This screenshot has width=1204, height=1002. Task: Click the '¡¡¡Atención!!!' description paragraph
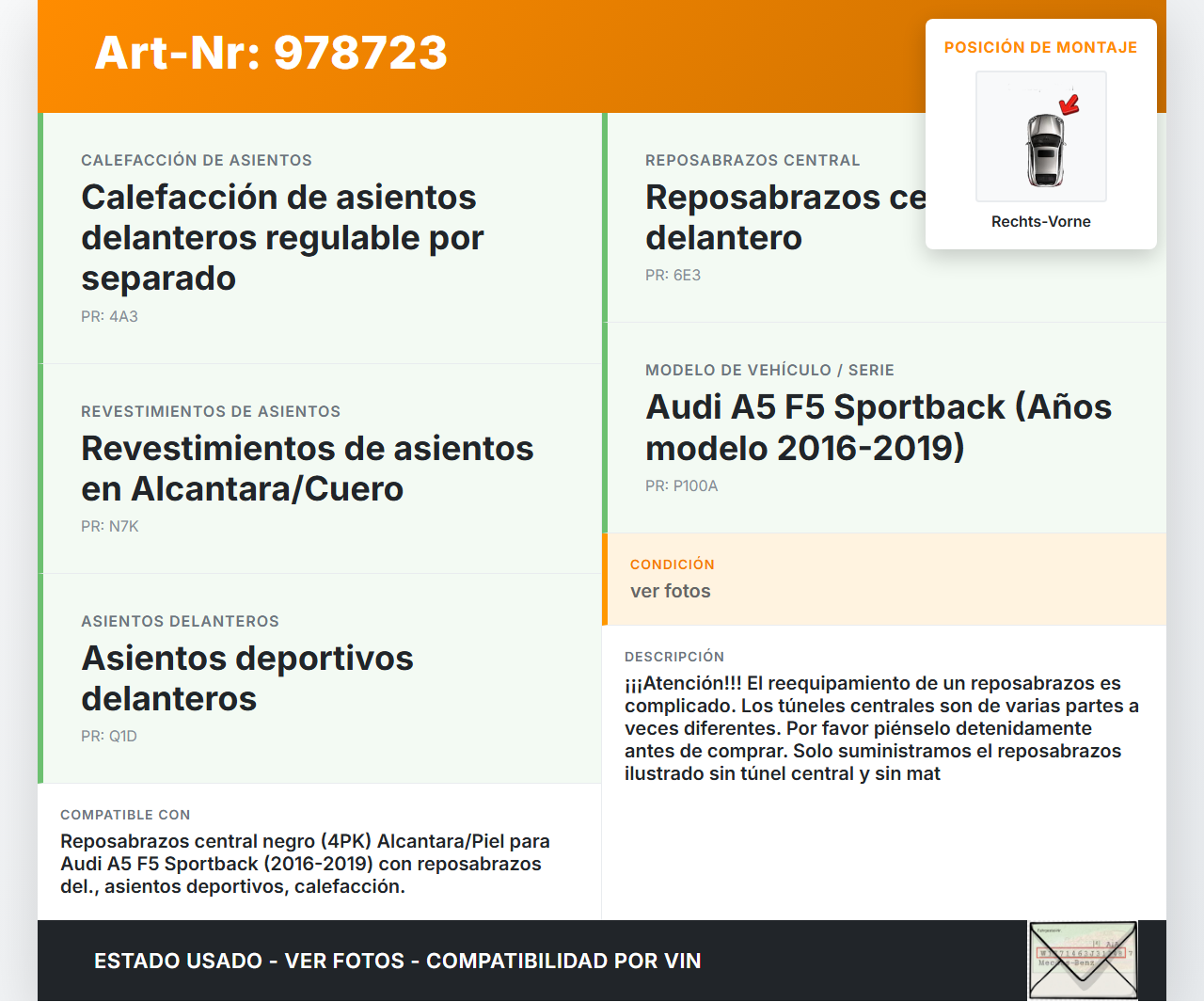click(882, 728)
